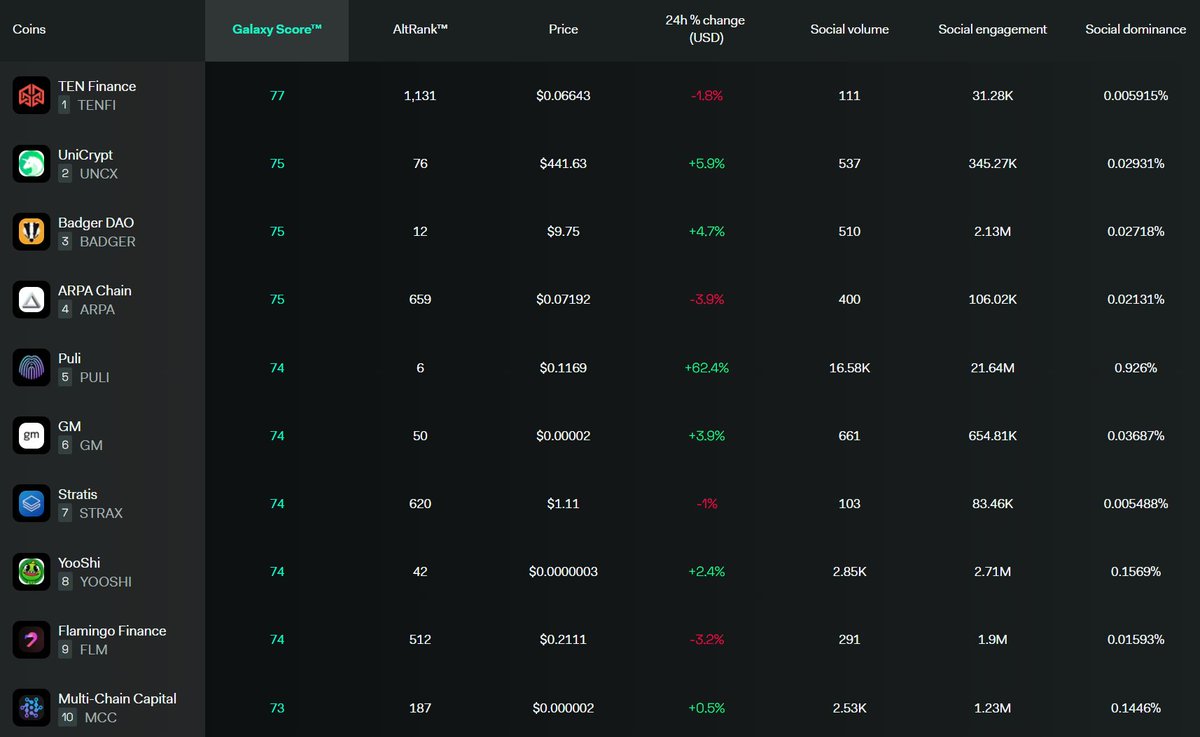Open the UniCrypt coin name

tap(85, 155)
